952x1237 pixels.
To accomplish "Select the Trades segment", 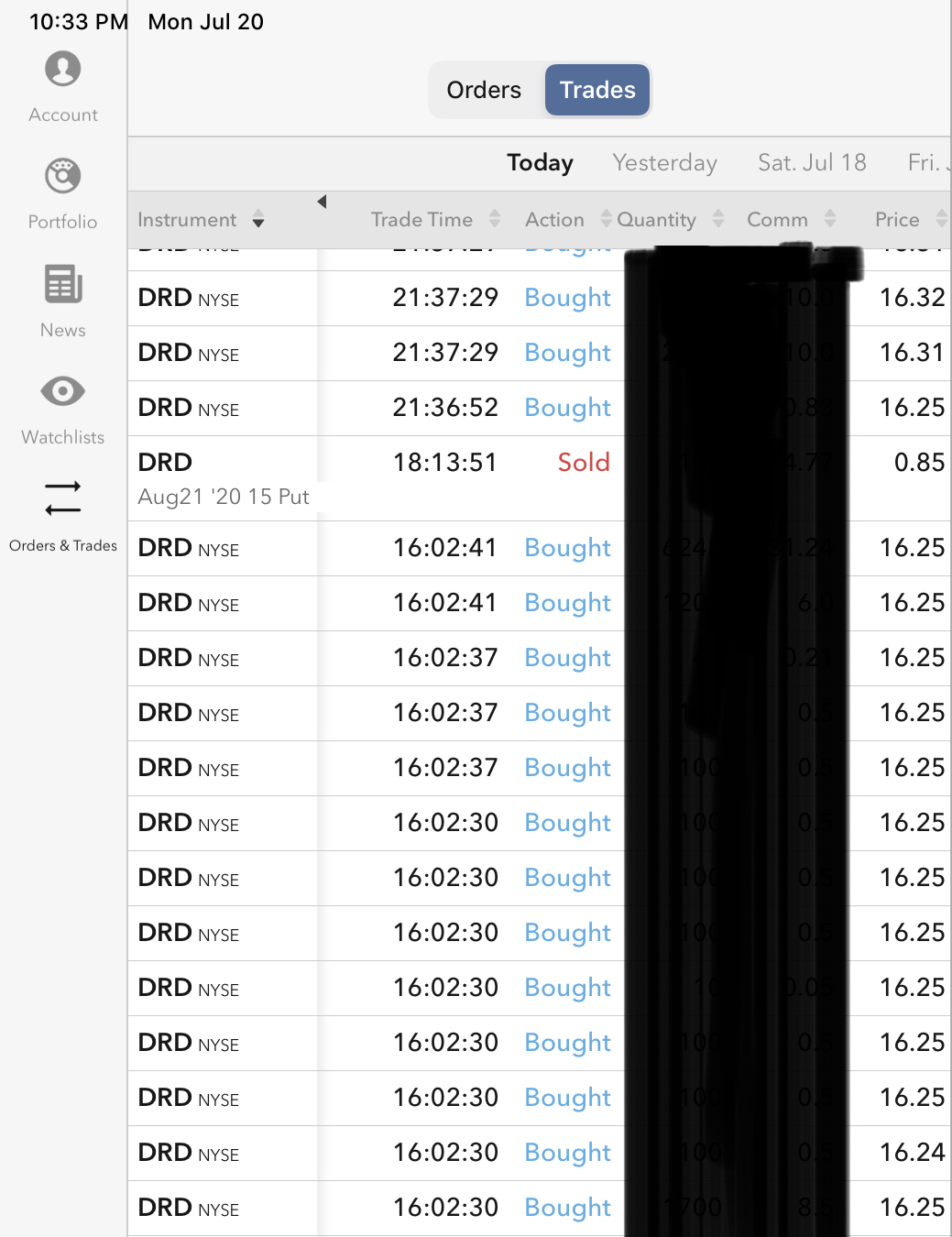I will click(597, 90).
